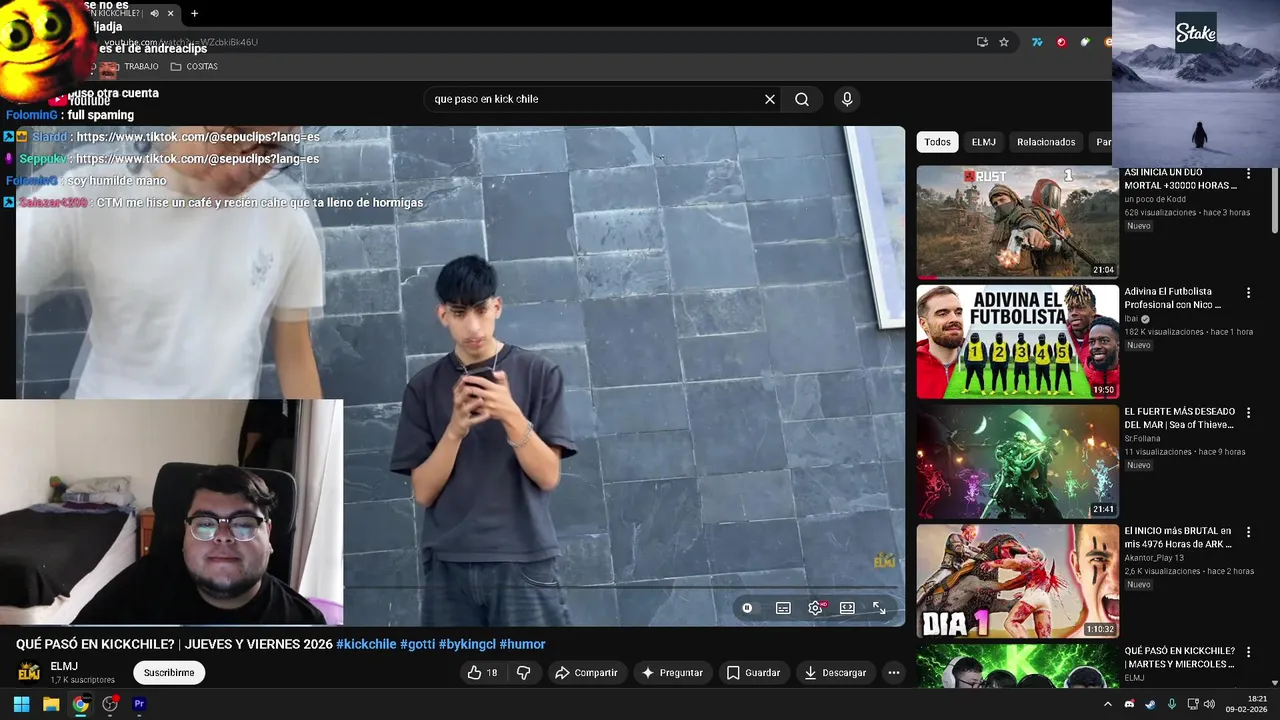1280x720 pixels.
Task: Click the search magnifier button
Action: pyautogui.click(x=802, y=99)
